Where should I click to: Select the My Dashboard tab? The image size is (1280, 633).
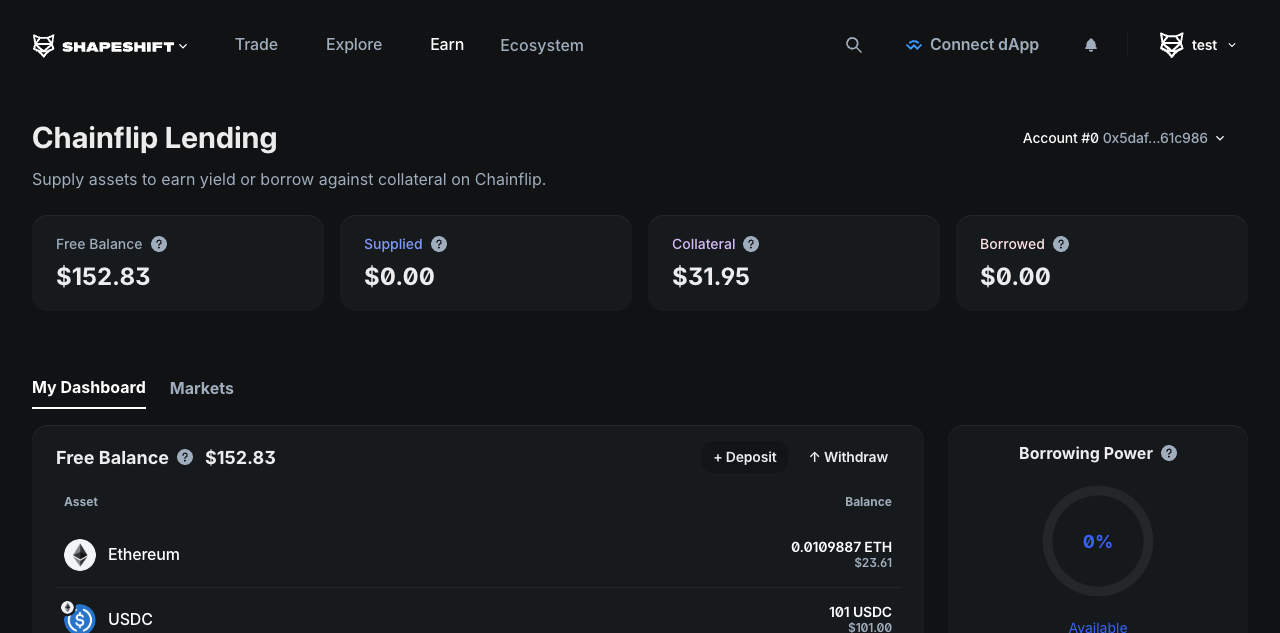89,388
